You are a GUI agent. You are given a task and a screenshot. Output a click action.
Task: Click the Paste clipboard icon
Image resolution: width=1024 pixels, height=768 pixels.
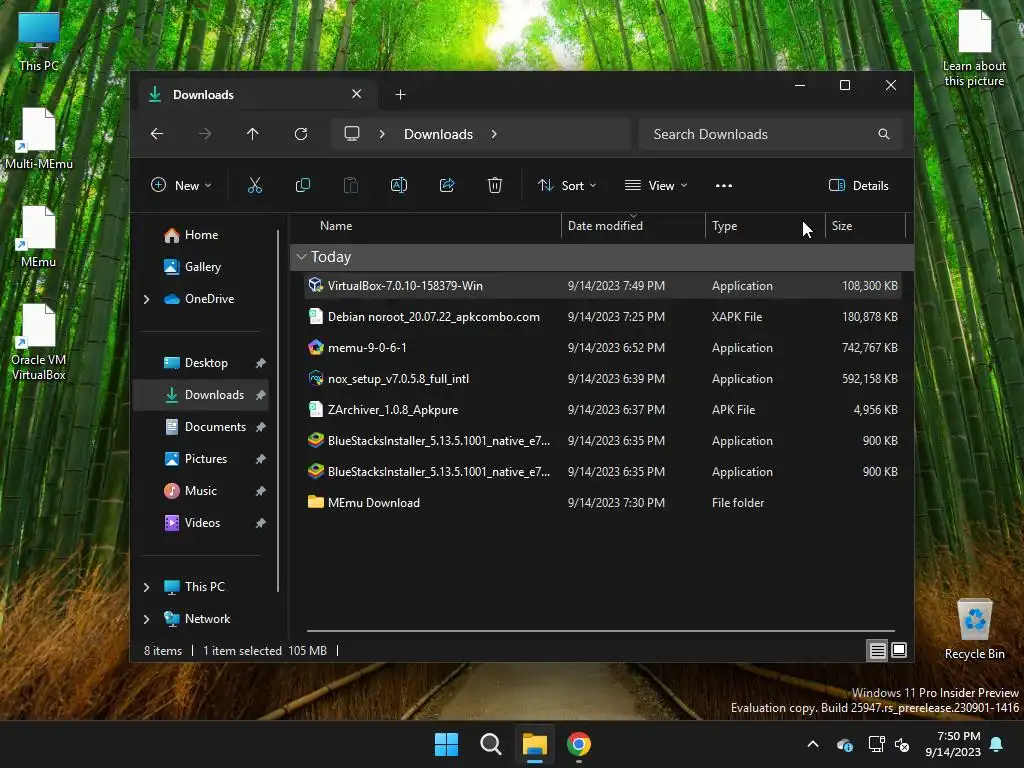point(351,185)
